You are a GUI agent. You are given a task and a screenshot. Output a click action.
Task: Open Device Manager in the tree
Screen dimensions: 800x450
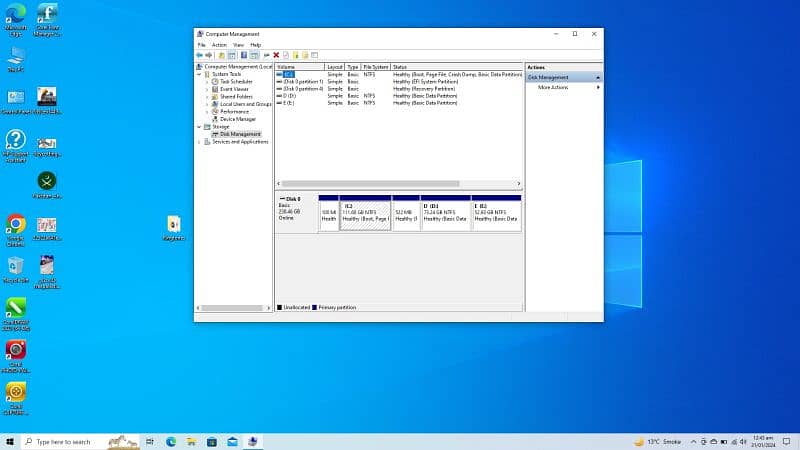tap(237, 119)
